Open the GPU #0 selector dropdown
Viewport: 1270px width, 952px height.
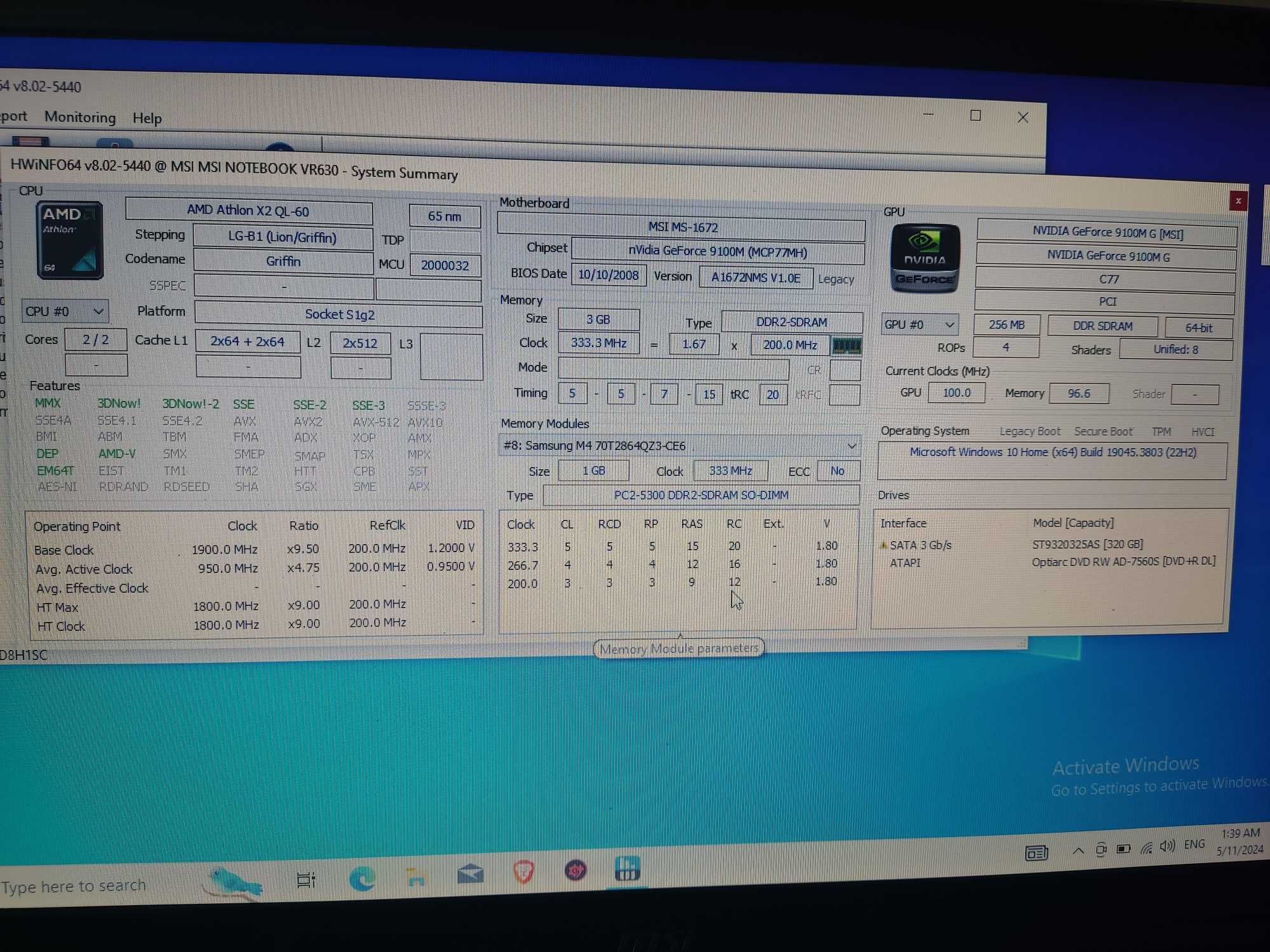coord(919,325)
